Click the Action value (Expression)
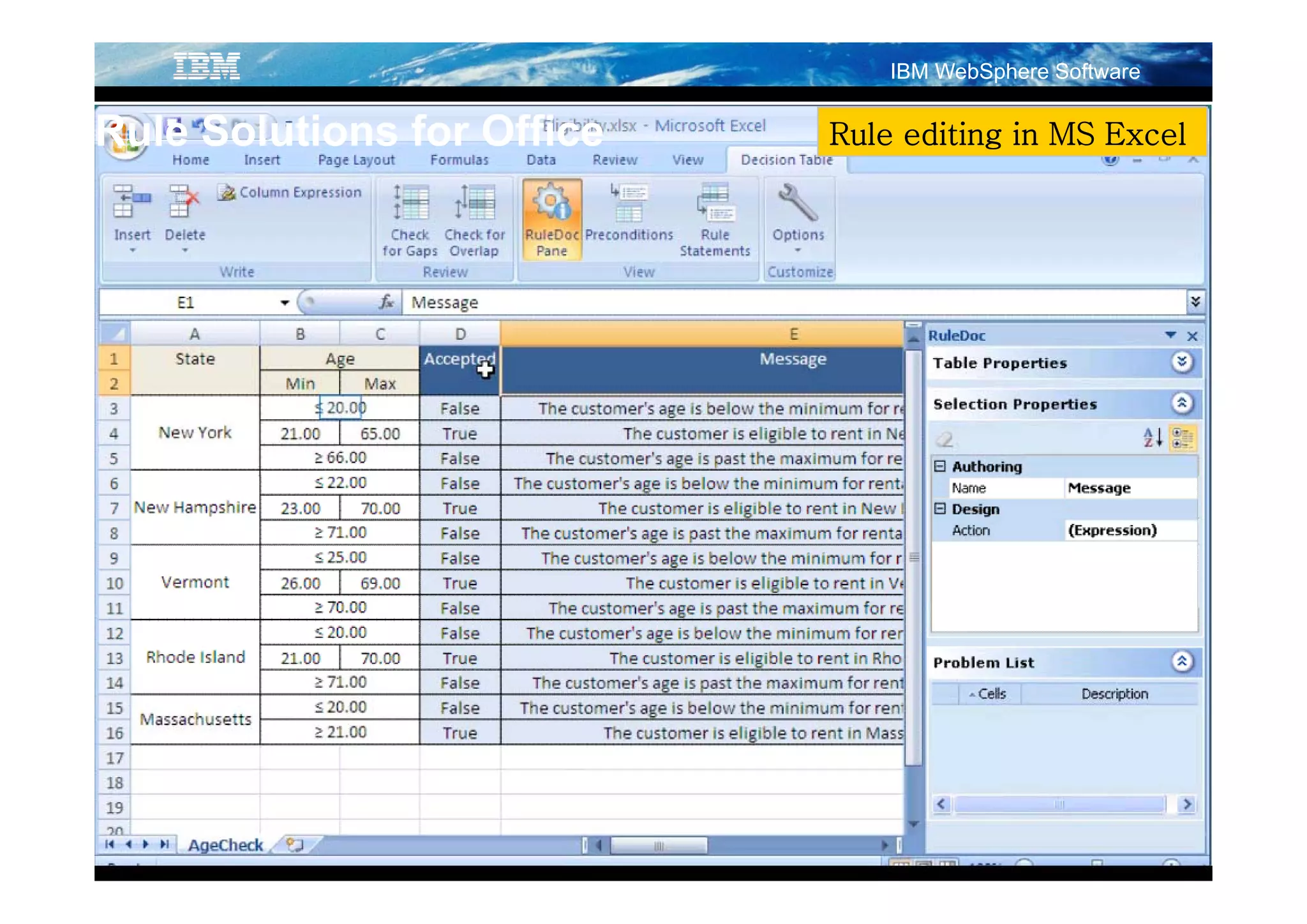Viewport: 1307px width, 924px height. 1130,530
